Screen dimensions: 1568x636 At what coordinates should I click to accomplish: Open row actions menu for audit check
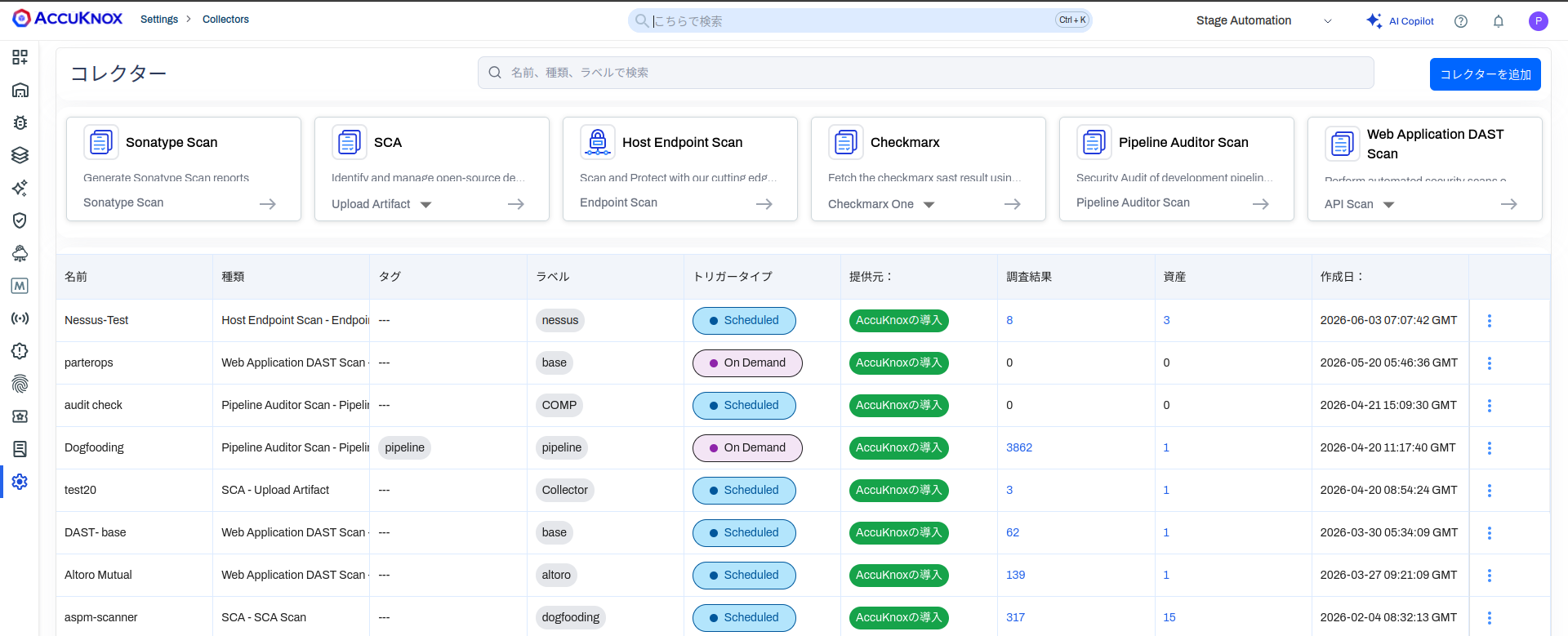click(x=1490, y=406)
